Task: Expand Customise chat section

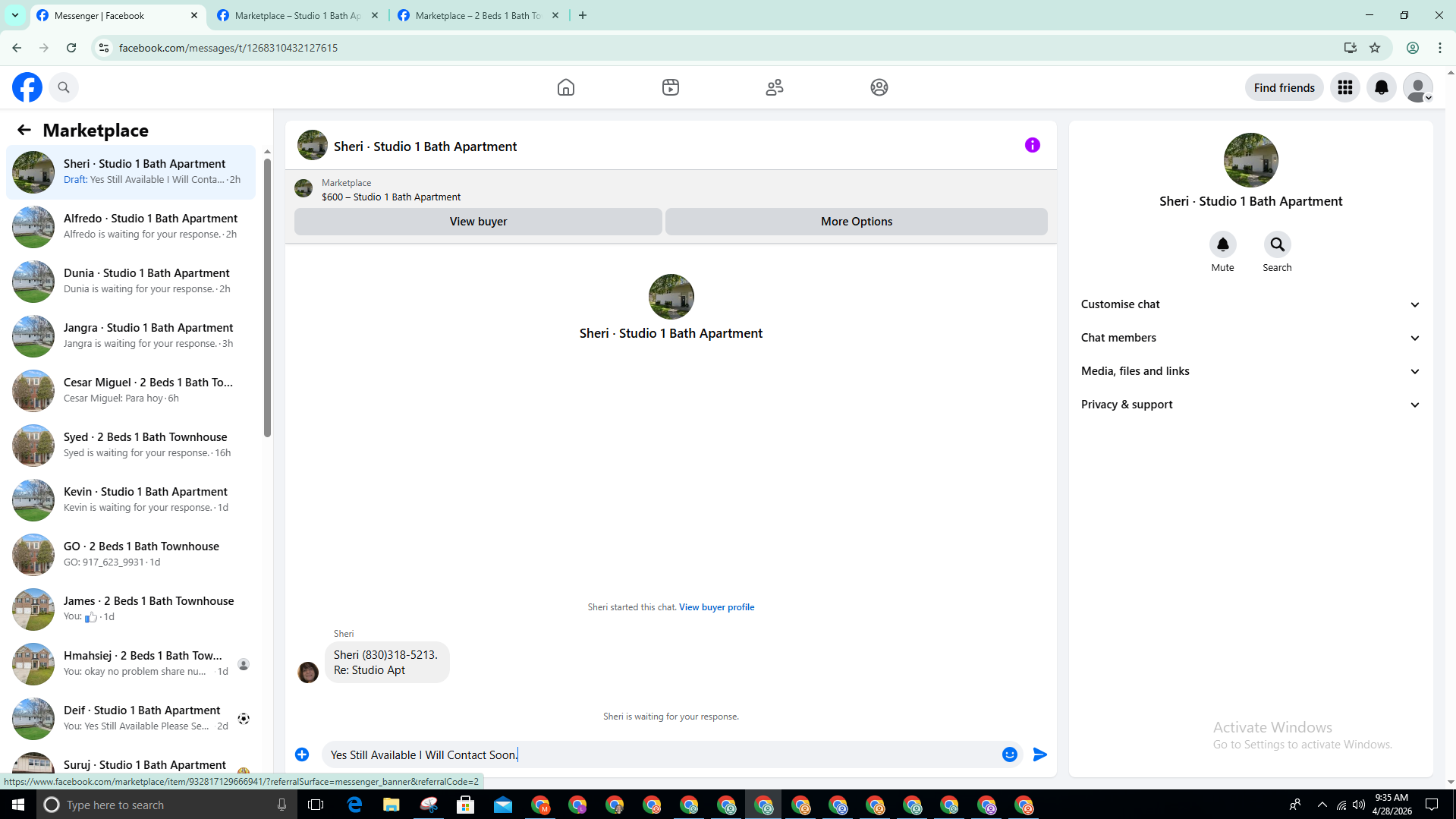Action: (1250, 304)
